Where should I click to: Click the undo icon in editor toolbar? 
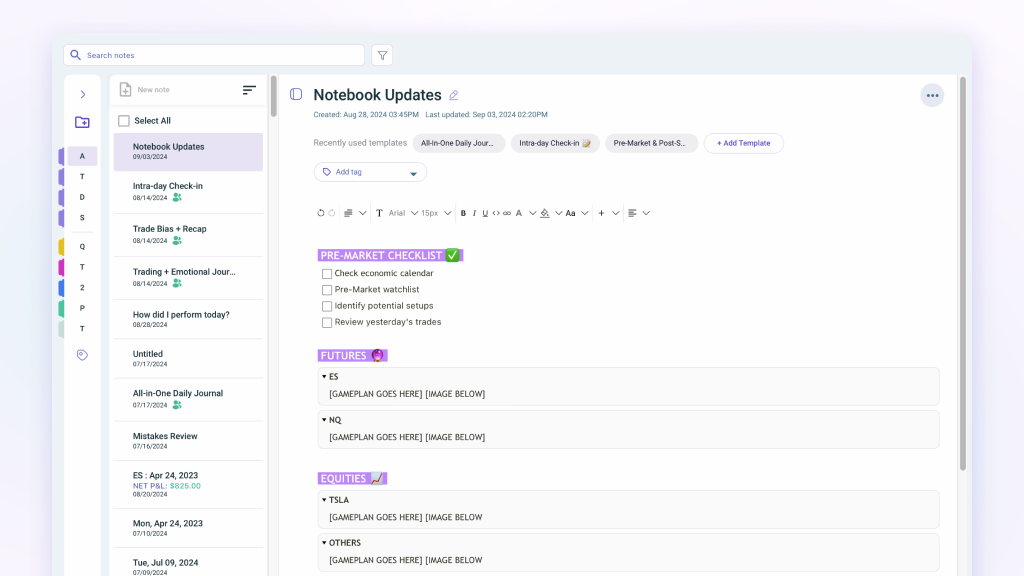pos(320,213)
